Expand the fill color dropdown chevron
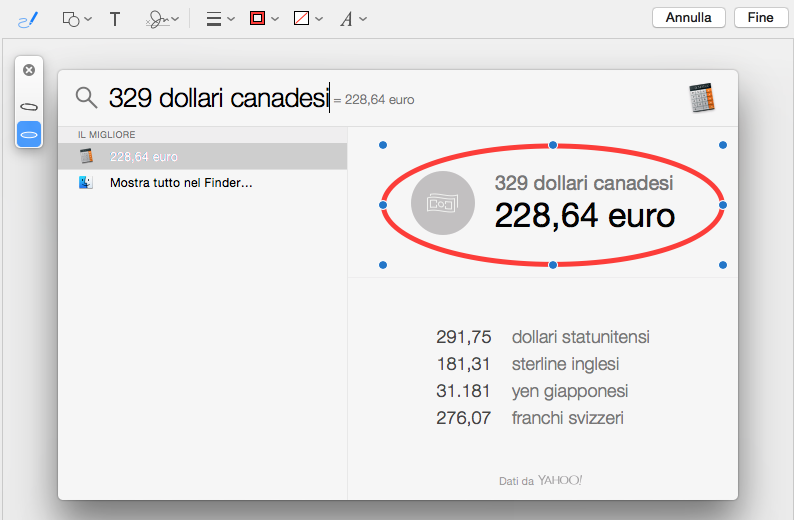Image resolution: width=794 pixels, height=520 pixels. point(319,19)
